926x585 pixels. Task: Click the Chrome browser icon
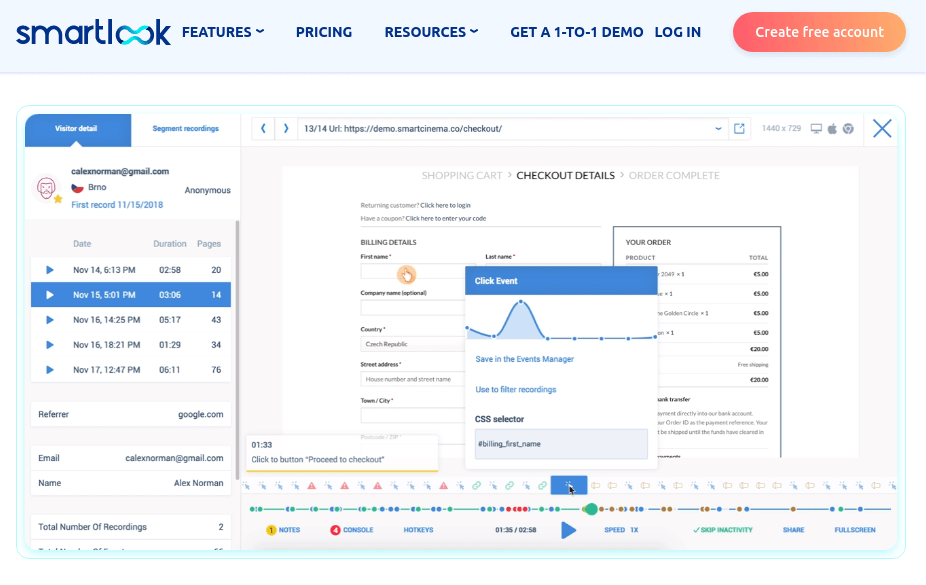(x=848, y=129)
